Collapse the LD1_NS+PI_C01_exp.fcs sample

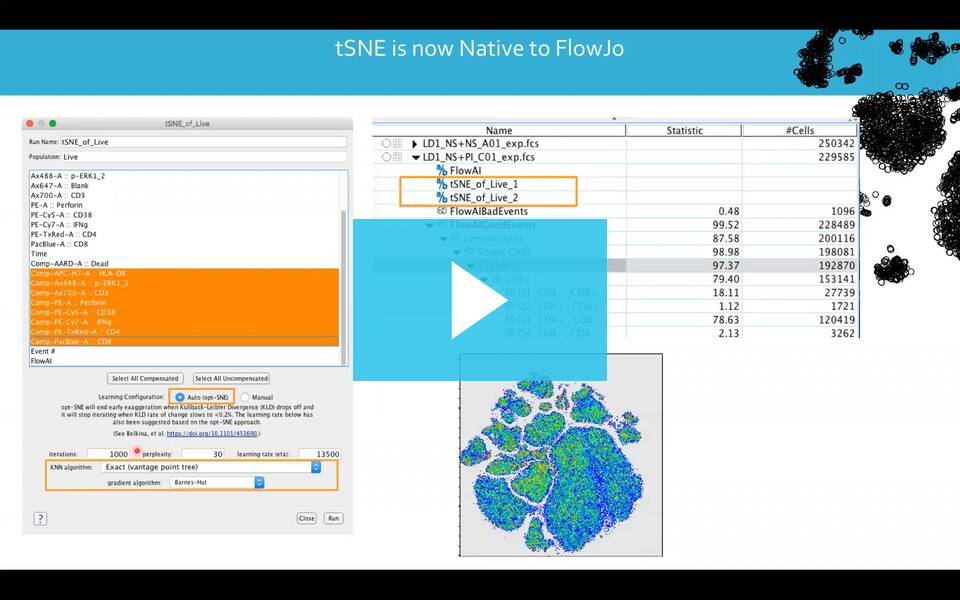(416, 157)
